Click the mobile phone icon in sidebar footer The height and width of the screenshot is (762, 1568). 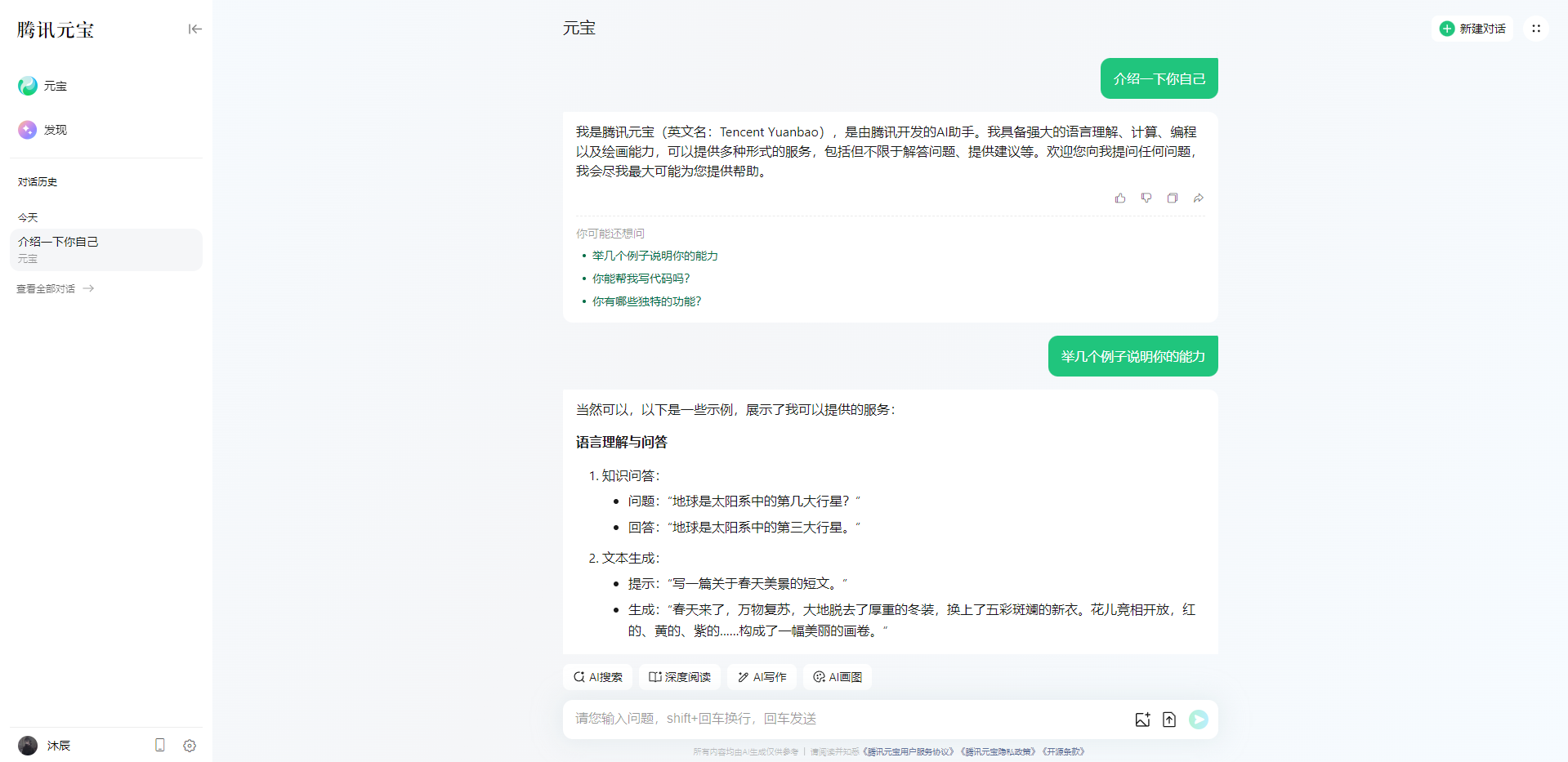[x=160, y=746]
